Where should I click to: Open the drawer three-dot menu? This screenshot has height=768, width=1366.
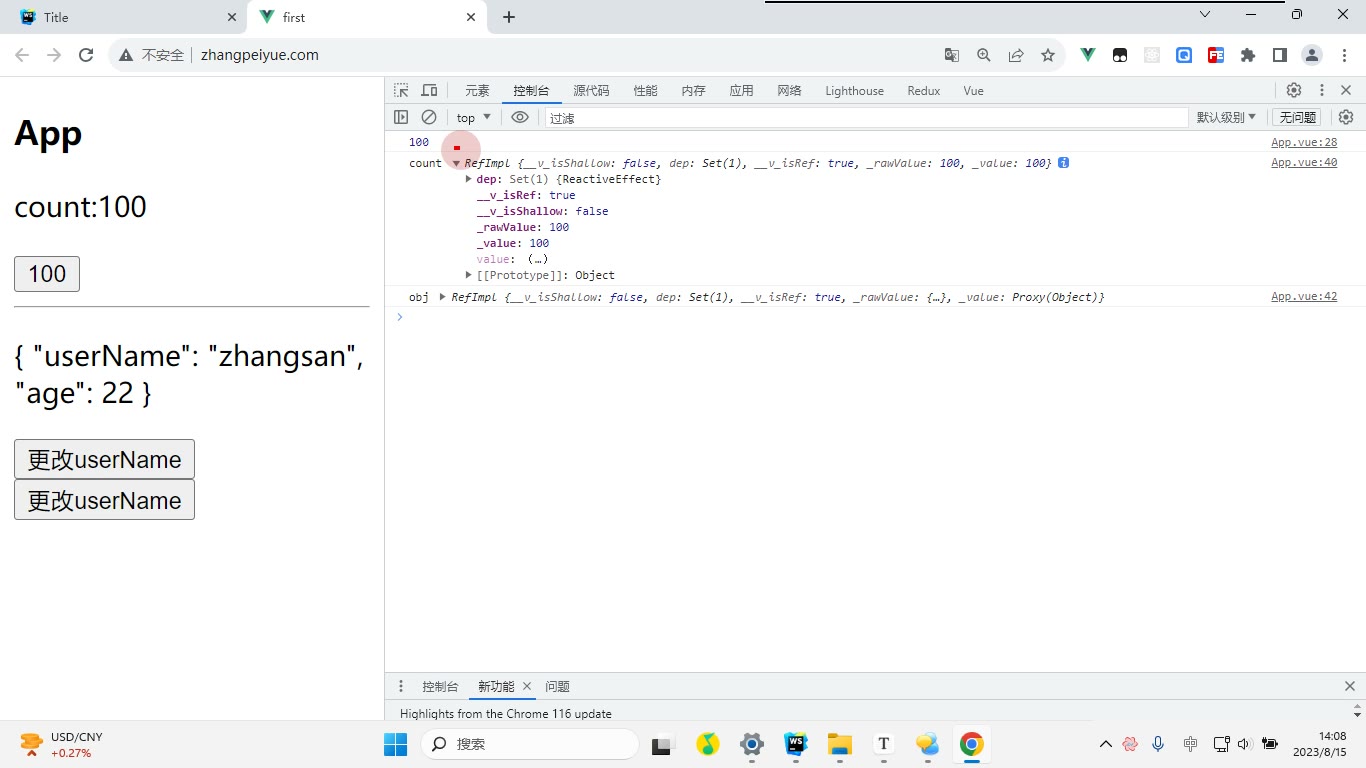coord(401,686)
